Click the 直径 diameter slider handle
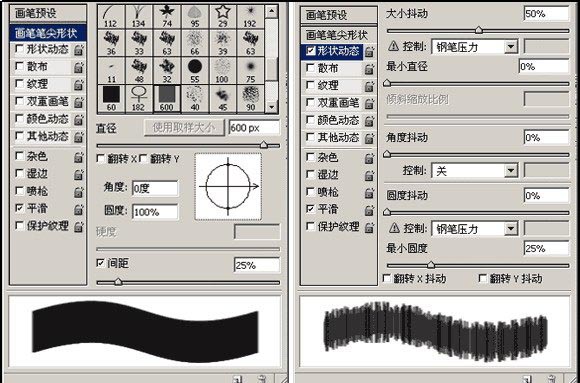Image resolution: width=580 pixels, height=383 pixels. [x=264, y=145]
